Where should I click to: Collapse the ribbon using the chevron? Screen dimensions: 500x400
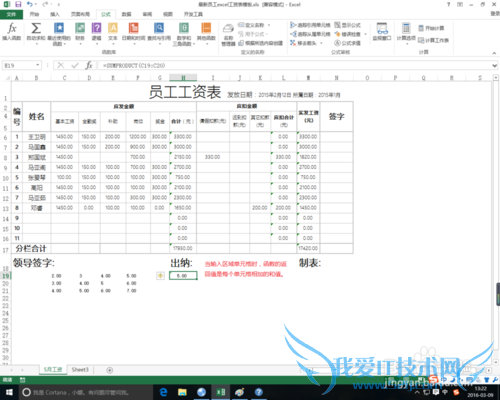click(x=494, y=53)
